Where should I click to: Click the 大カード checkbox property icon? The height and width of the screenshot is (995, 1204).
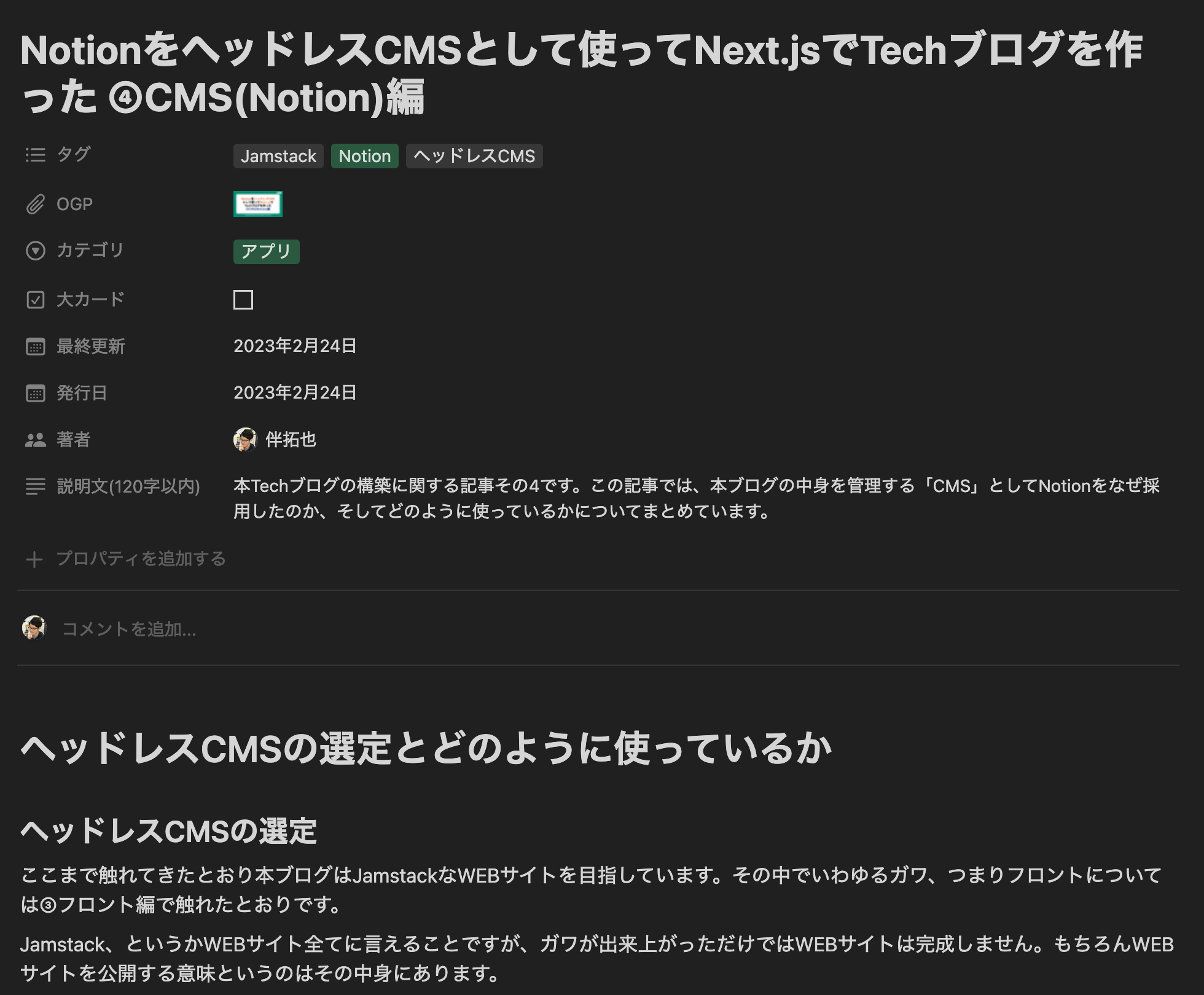(35, 300)
